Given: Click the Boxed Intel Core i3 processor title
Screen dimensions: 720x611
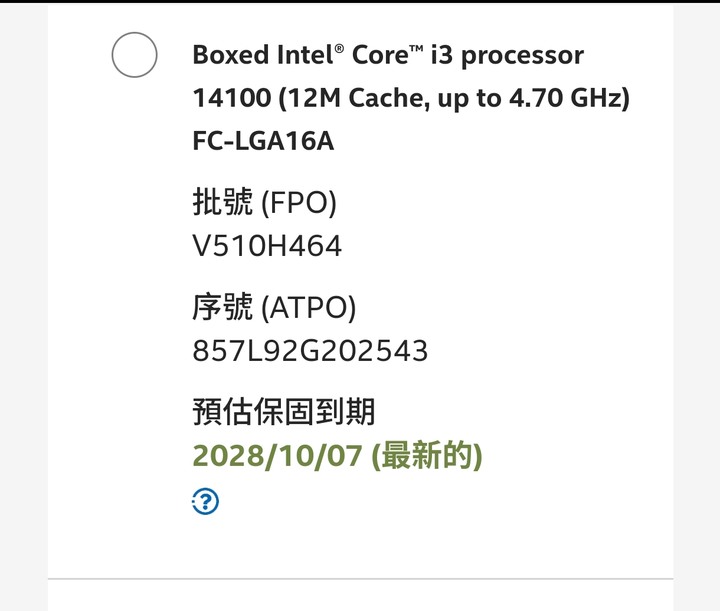Looking at the screenshot, I should pyautogui.click(x=388, y=55).
